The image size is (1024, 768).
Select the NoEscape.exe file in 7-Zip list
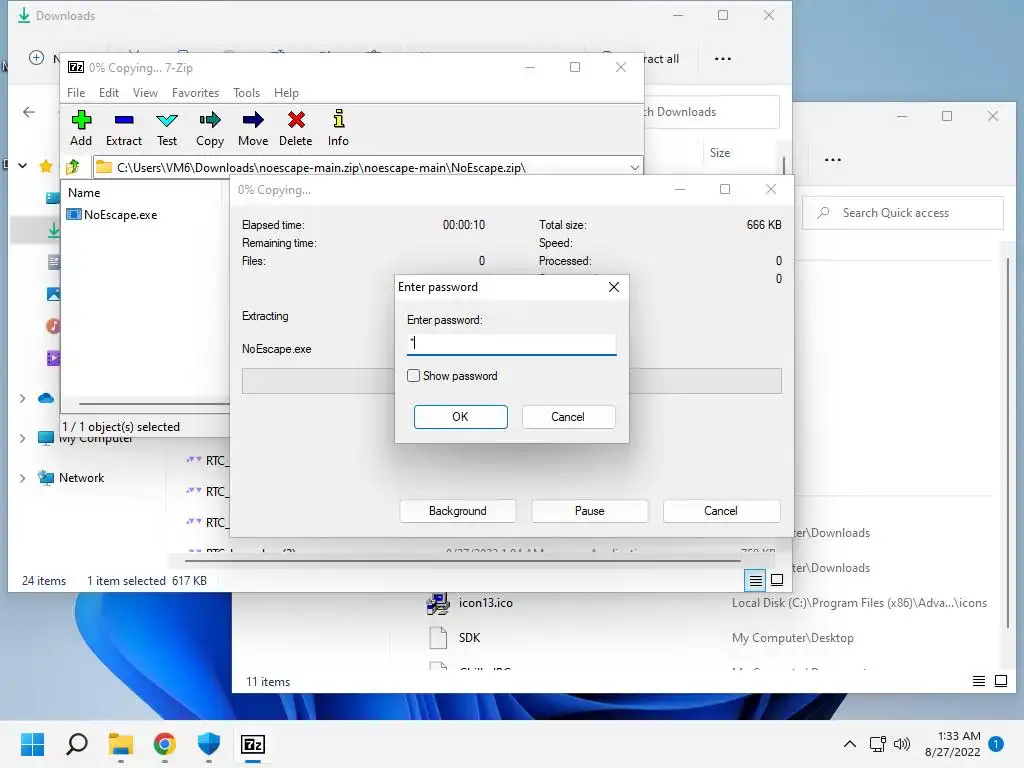tap(112, 215)
